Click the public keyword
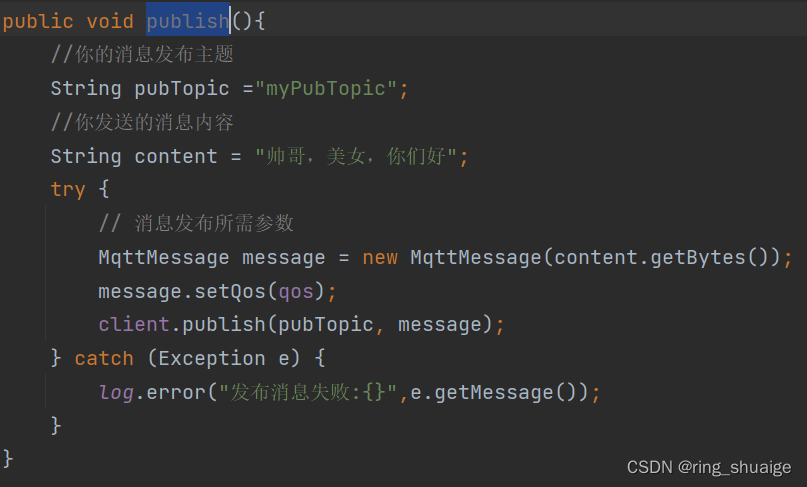 (38, 21)
